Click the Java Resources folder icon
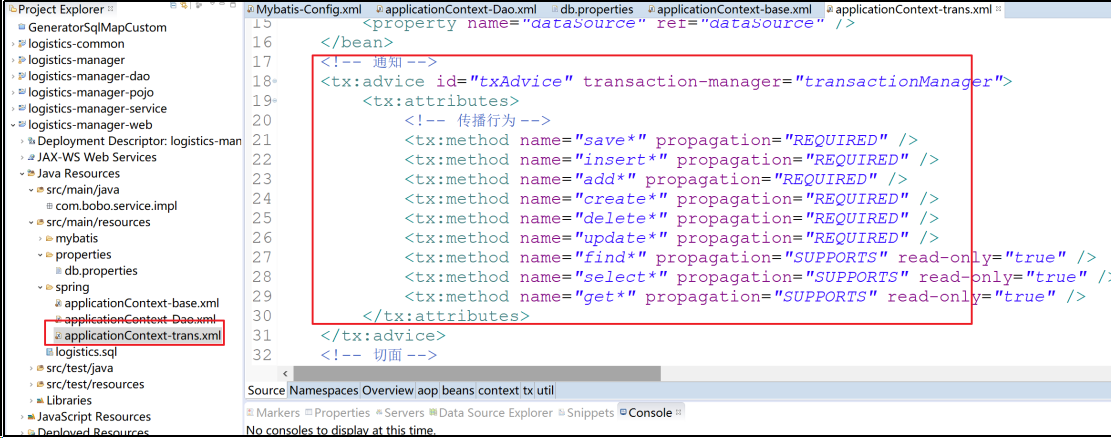Viewport: 1111px width, 438px height. [31, 174]
